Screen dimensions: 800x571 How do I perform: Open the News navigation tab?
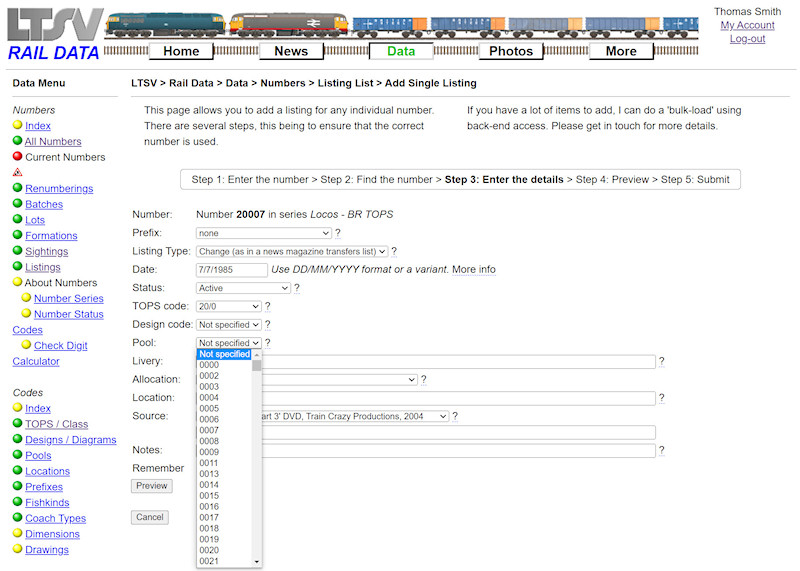coord(291,51)
